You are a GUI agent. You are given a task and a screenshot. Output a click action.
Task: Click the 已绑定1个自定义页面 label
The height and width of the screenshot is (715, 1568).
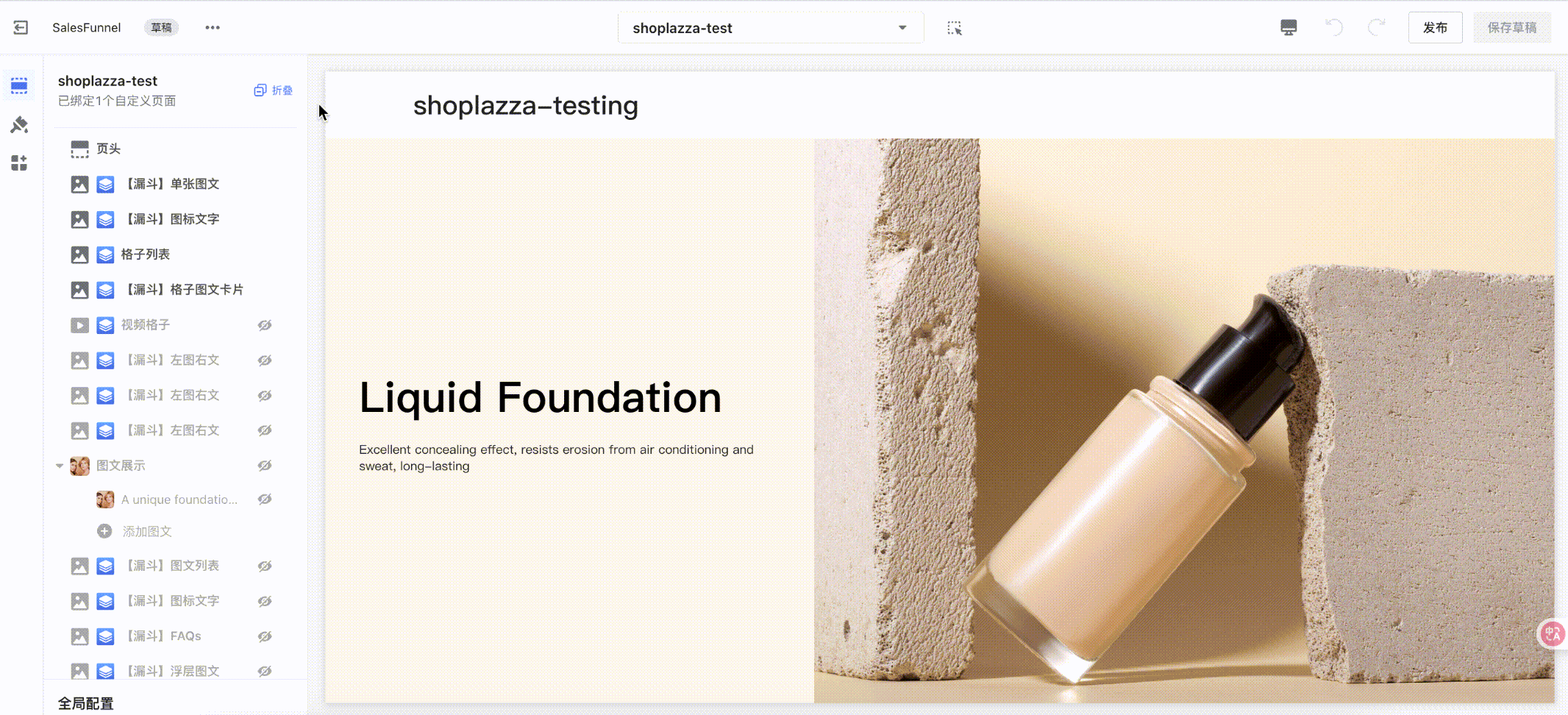117,101
